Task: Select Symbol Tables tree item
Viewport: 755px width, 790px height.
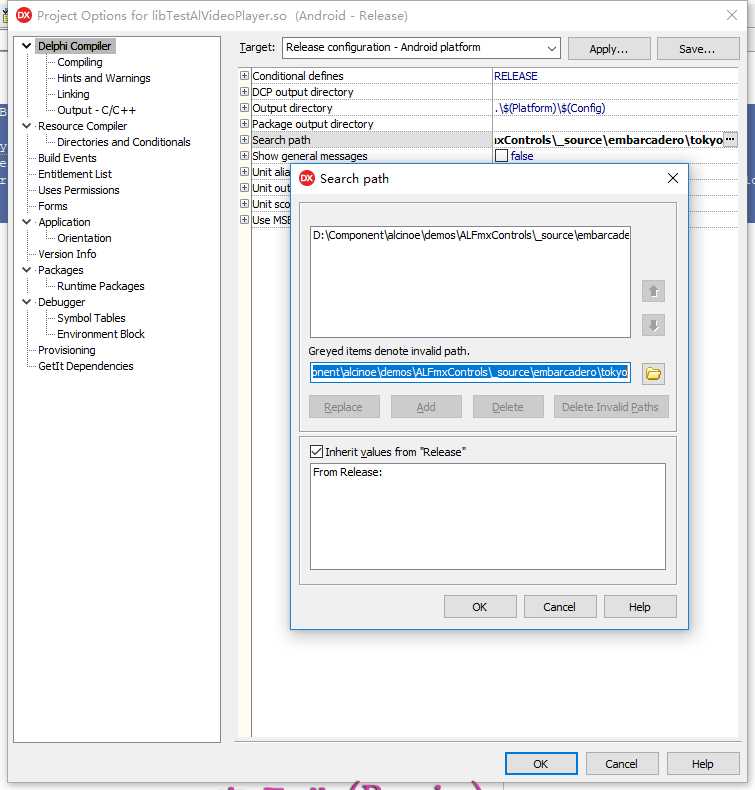Action: tap(91, 318)
